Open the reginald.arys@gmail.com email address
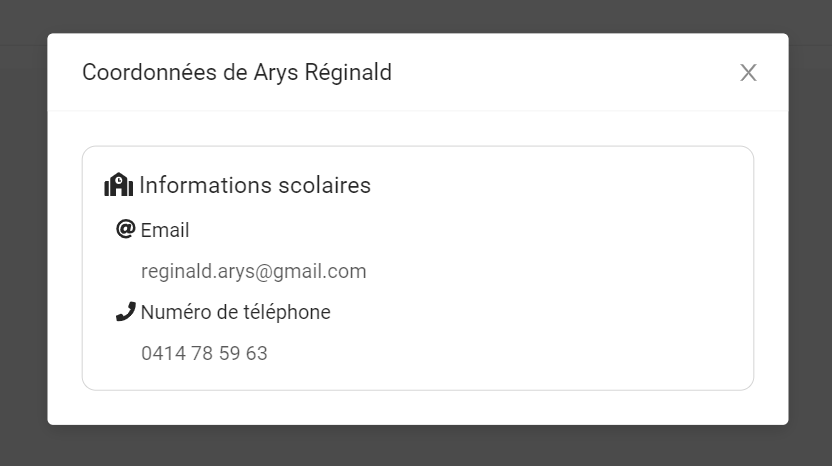 (254, 271)
